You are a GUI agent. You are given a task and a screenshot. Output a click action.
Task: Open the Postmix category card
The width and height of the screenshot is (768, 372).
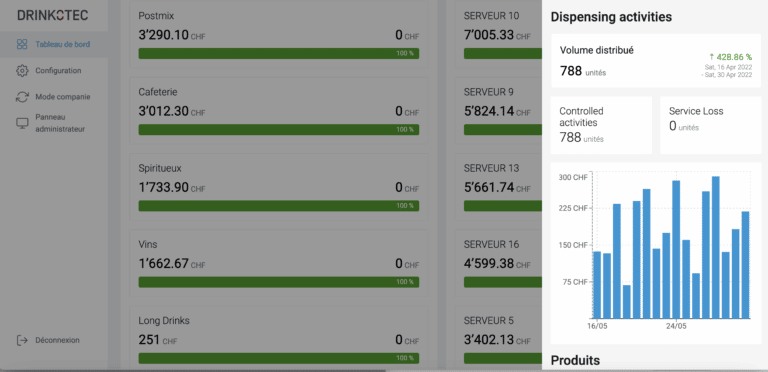pyautogui.click(x=278, y=35)
